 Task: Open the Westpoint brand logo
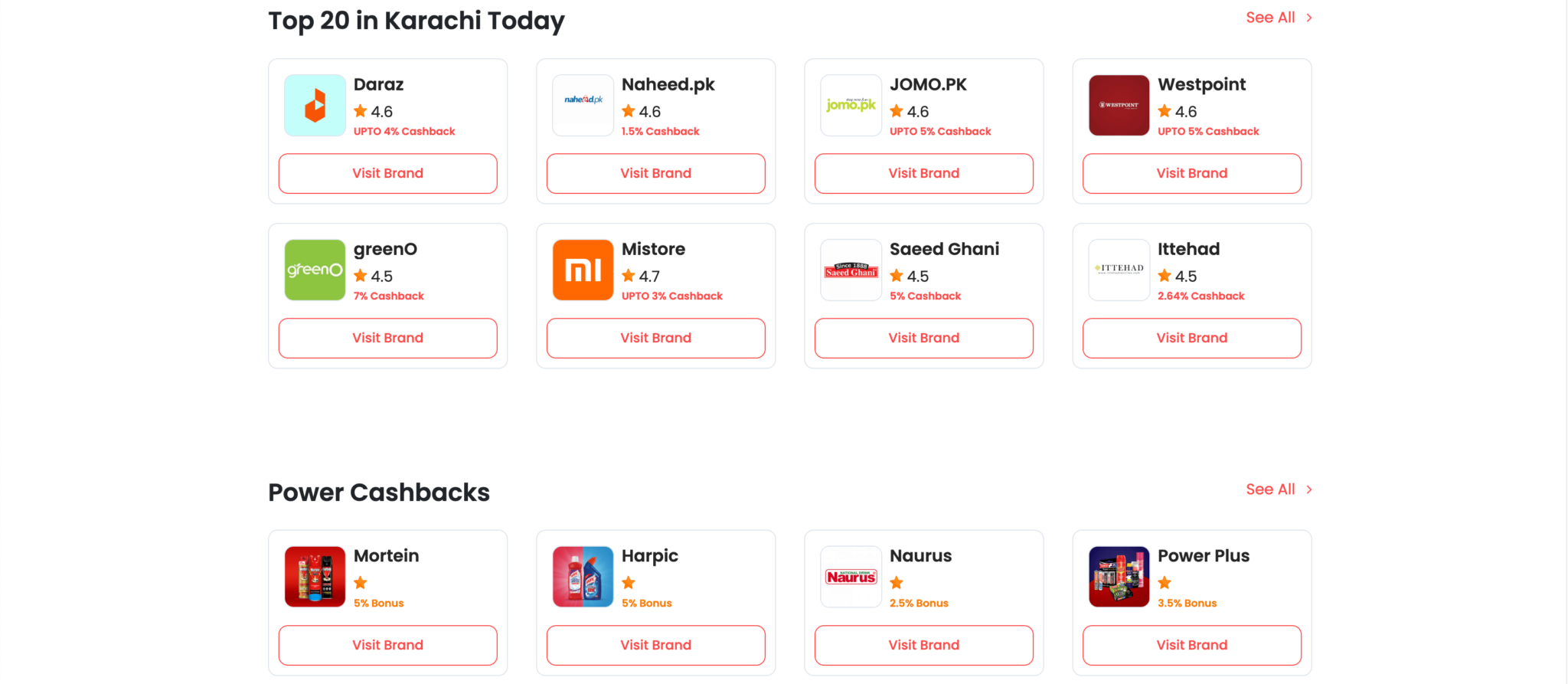tap(1119, 105)
